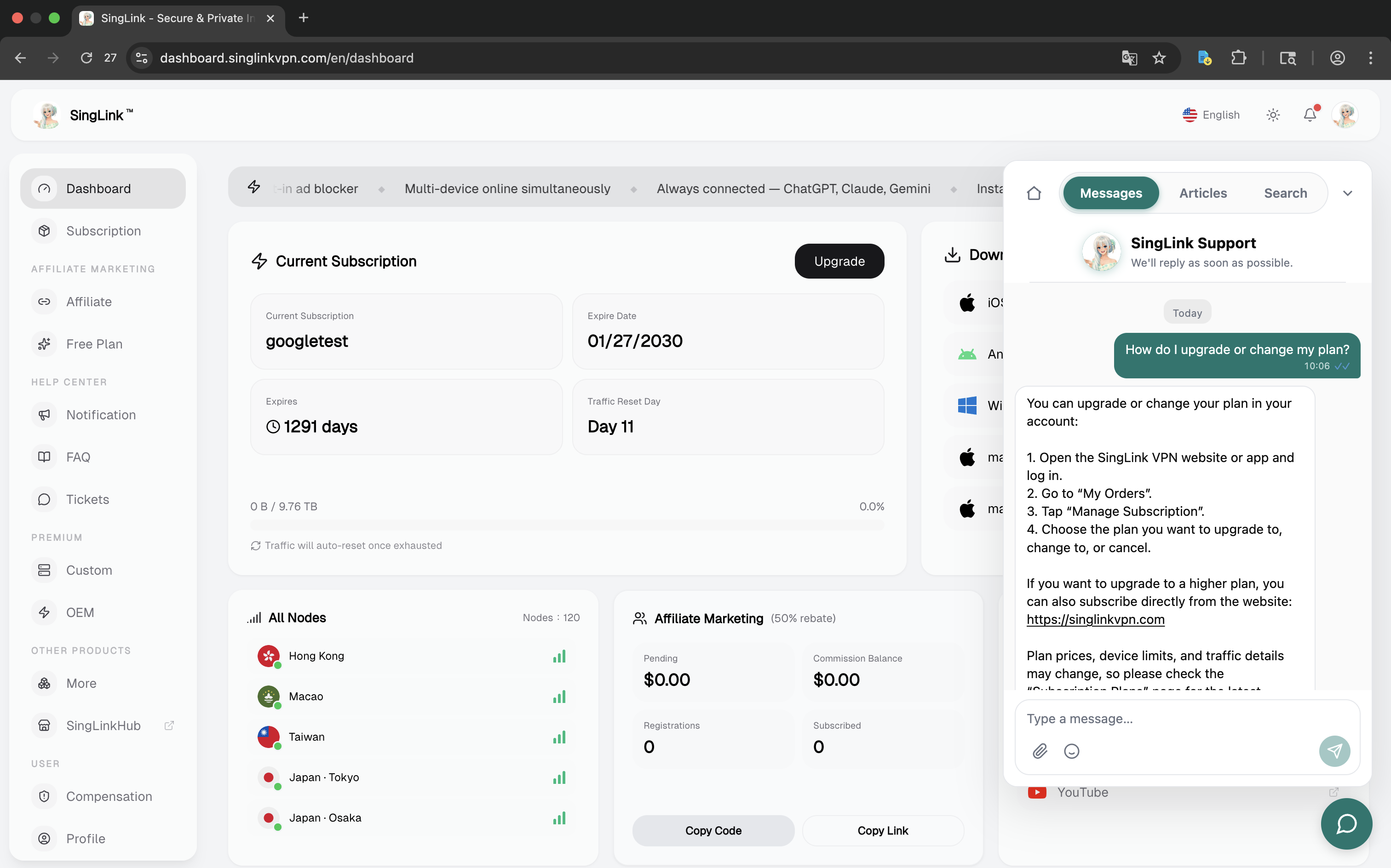The width and height of the screenshot is (1391, 868).
Task: Click the browser profile account icon
Action: 1337,58
